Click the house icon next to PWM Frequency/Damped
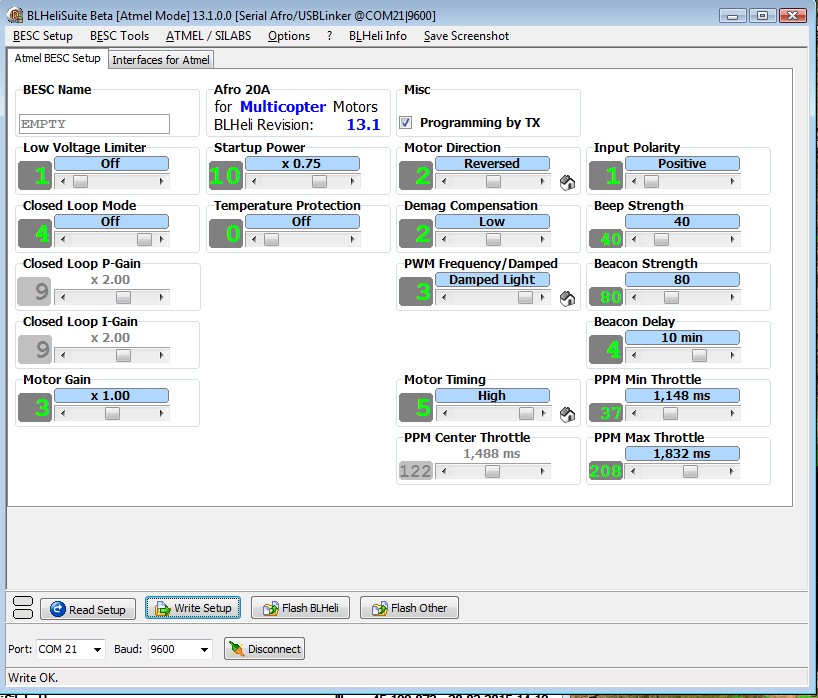The height and width of the screenshot is (698, 818). point(566,298)
